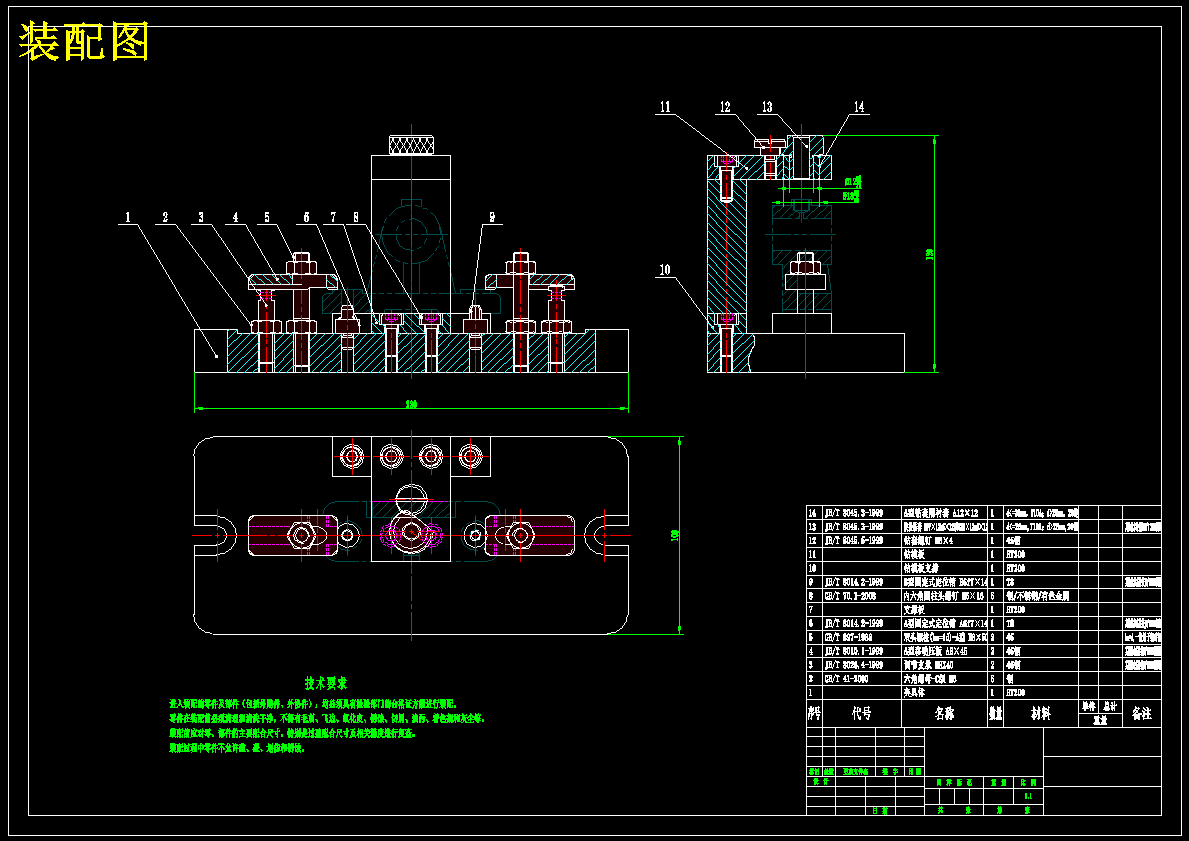The width and height of the screenshot is (1189, 841).
Task: Click the "支撑板" name cell in row 7
Action: (944, 610)
